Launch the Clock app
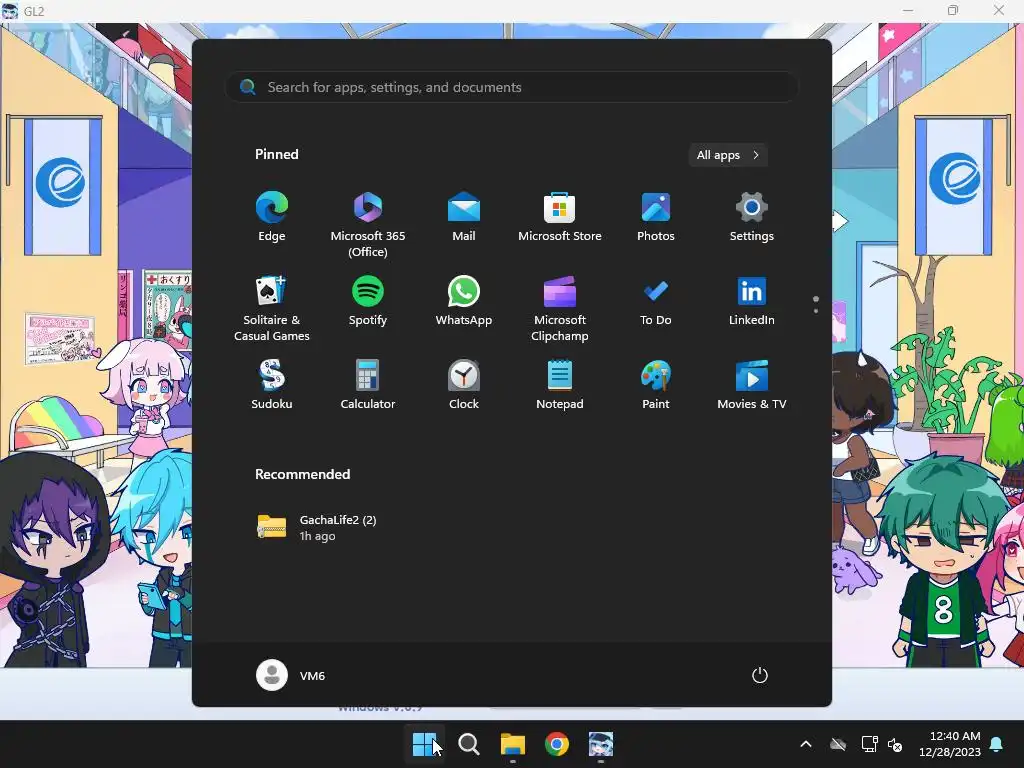 point(464,385)
